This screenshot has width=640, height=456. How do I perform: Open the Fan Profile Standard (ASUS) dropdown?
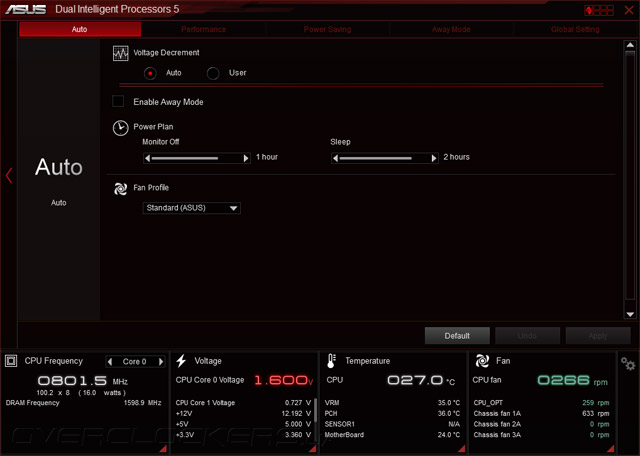[191, 208]
